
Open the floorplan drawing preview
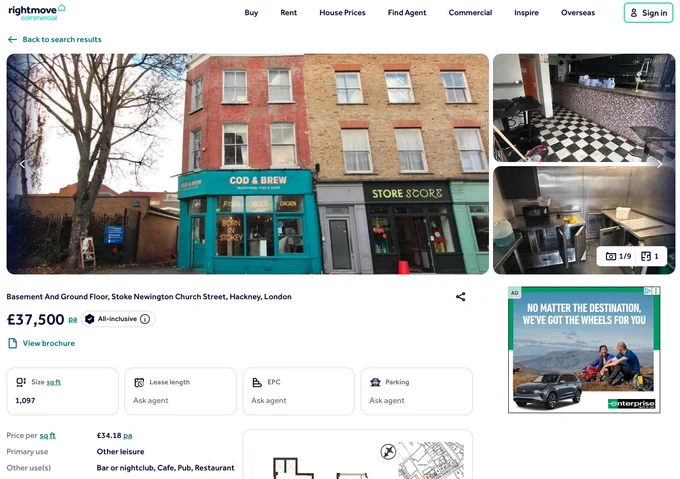click(x=319, y=467)
